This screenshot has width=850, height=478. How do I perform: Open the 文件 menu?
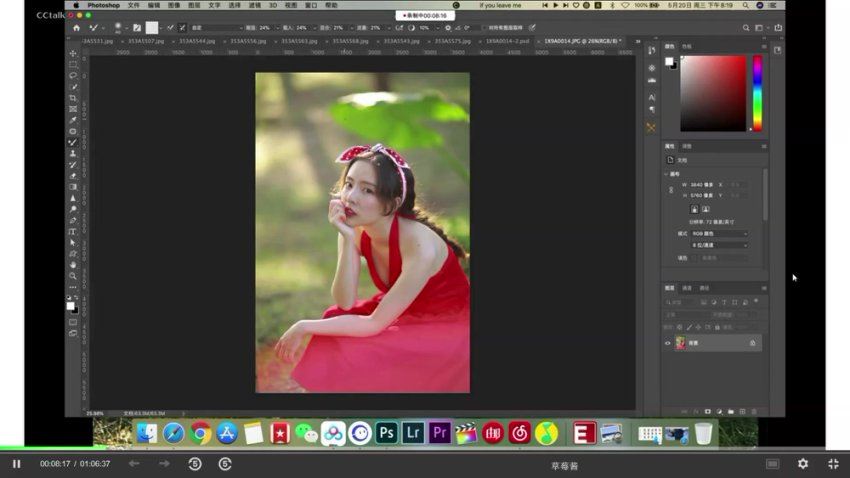pos(133,5)
